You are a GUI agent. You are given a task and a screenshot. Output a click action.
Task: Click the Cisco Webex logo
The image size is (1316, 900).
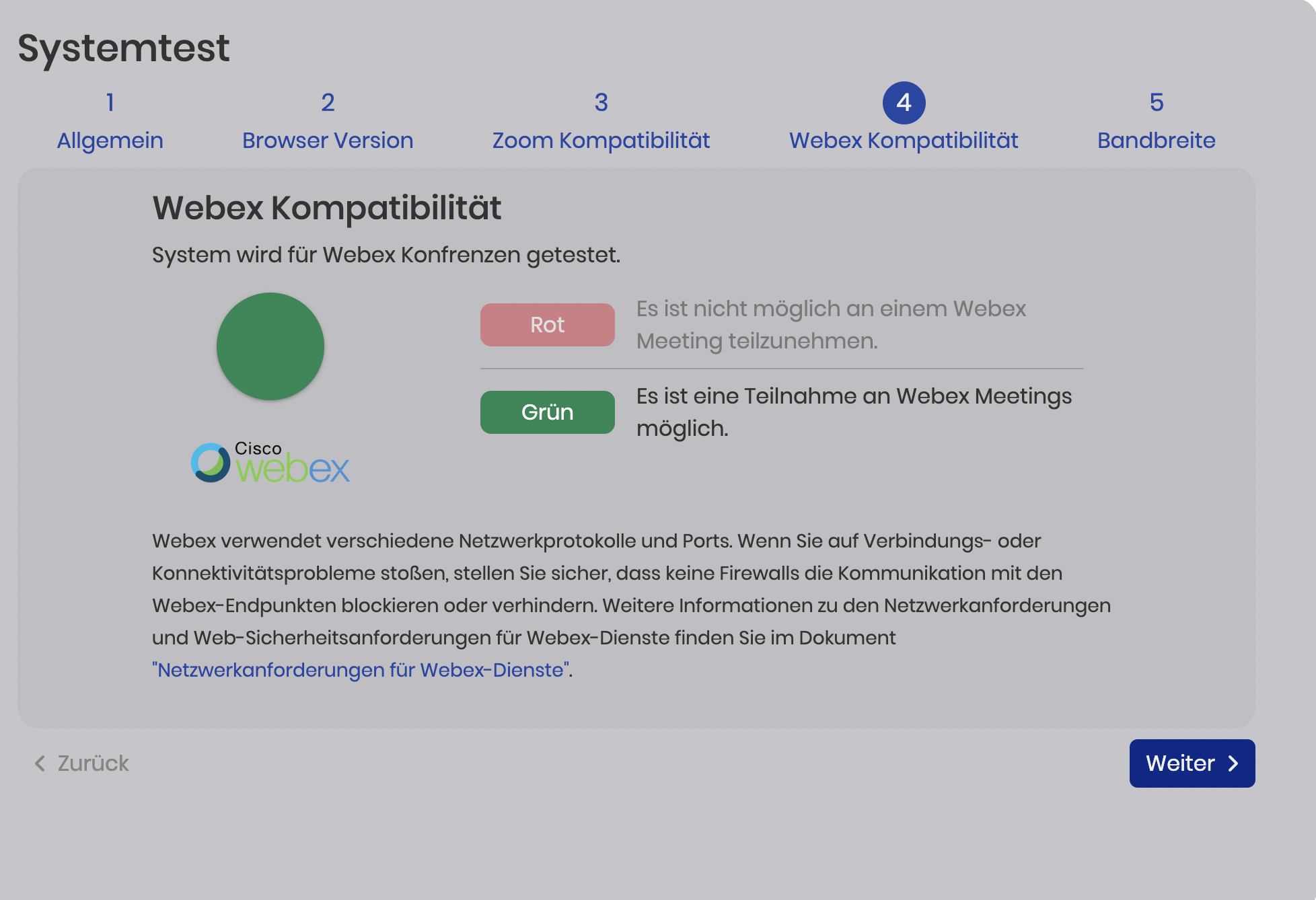click(270, 462)
